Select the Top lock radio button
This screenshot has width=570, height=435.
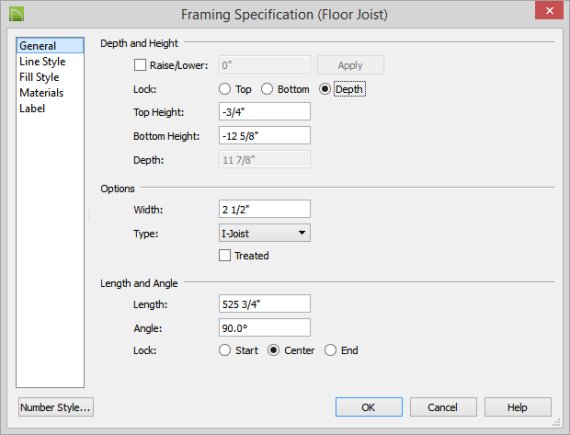[x=225, y=89]
